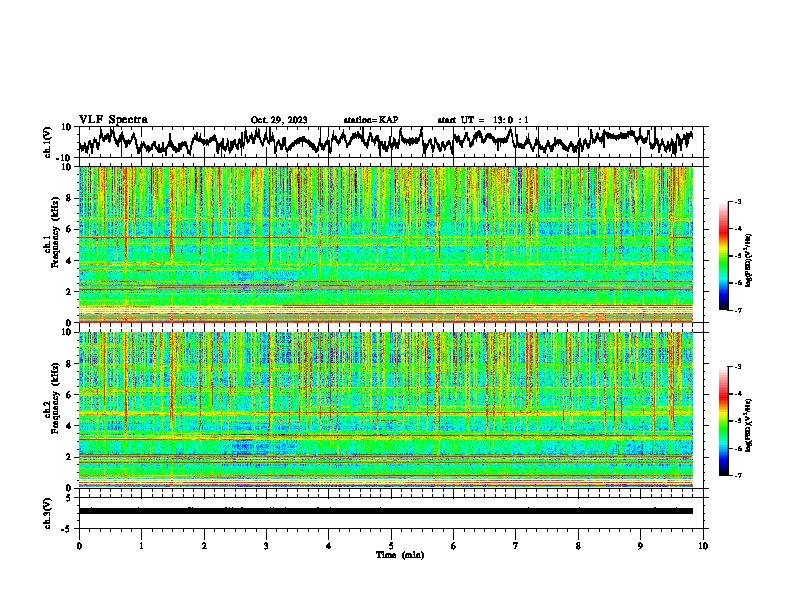The width and height of the screenshot is (792, 612).
Task: Click the "10" tick on the time axis
Action: point(703,546)
